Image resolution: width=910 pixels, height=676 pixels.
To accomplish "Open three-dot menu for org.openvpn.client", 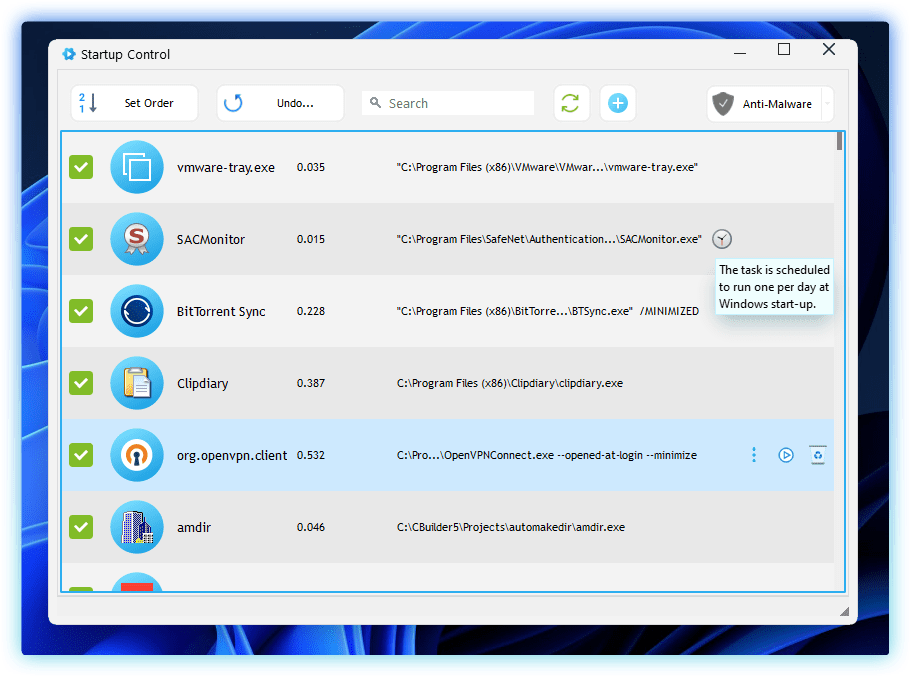I will tap(754, 455).
